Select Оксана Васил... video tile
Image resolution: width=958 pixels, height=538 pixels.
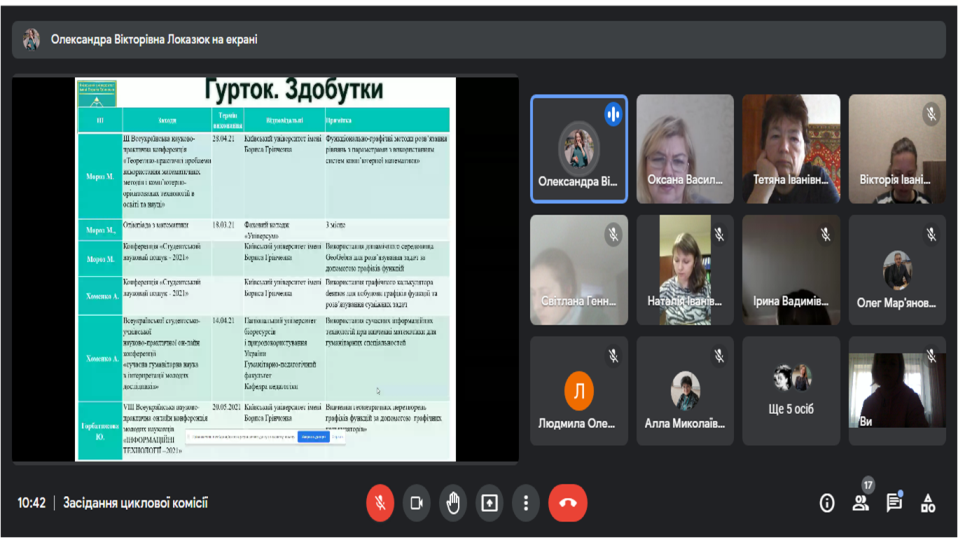685,148
